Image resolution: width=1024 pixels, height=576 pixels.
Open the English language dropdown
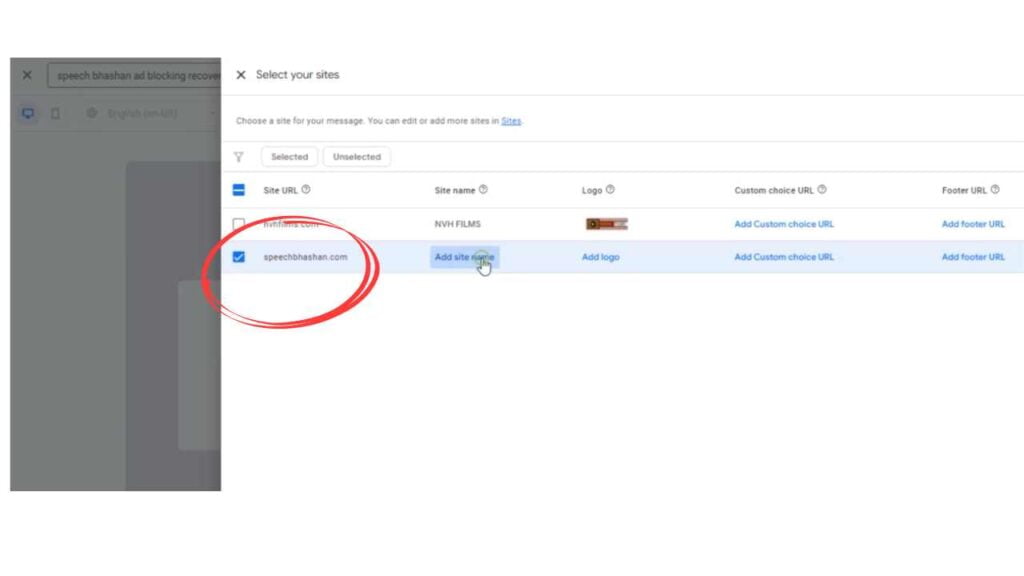tap(150, 114)
